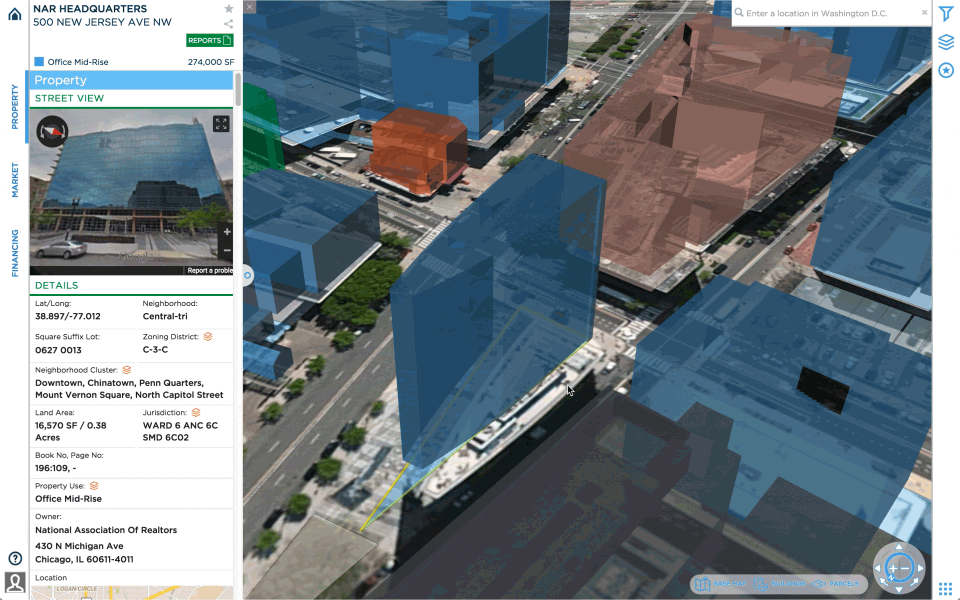
Task: Select the Street View section heading
Action: click(69, 98)
